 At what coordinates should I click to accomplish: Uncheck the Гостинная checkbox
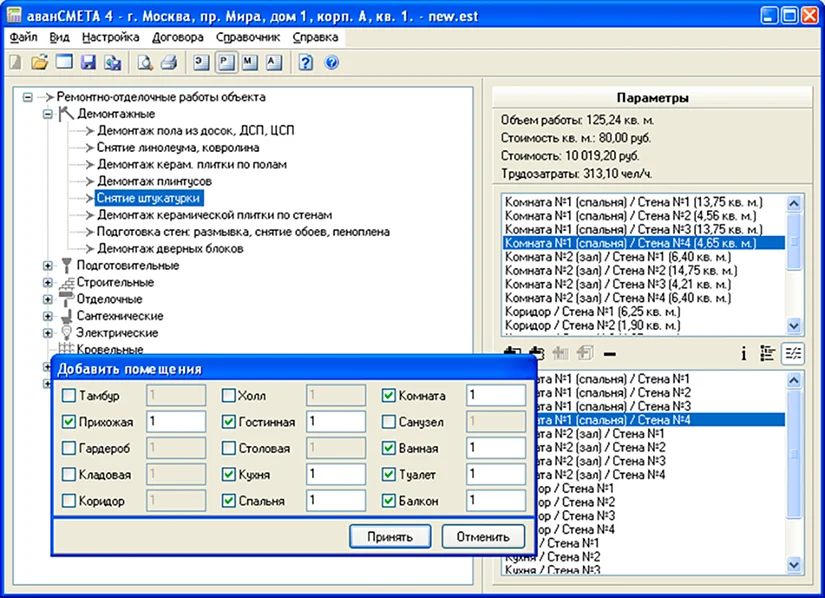tap(228, 422)
